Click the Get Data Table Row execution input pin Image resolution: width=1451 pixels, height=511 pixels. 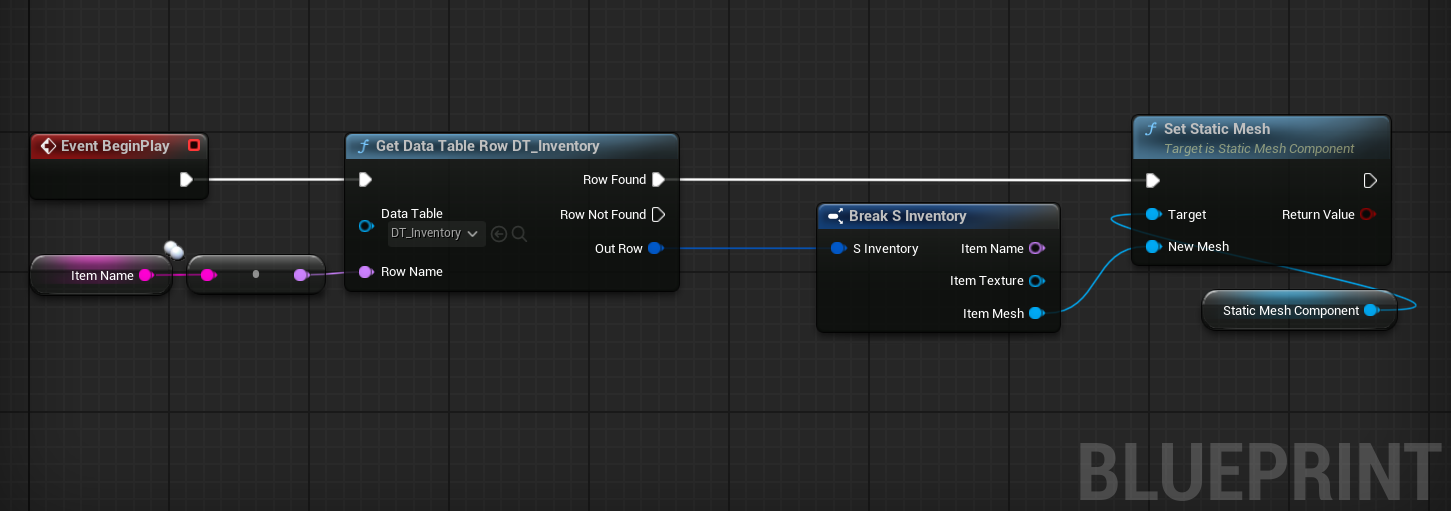pyautogui.click(x=365, y=180)
